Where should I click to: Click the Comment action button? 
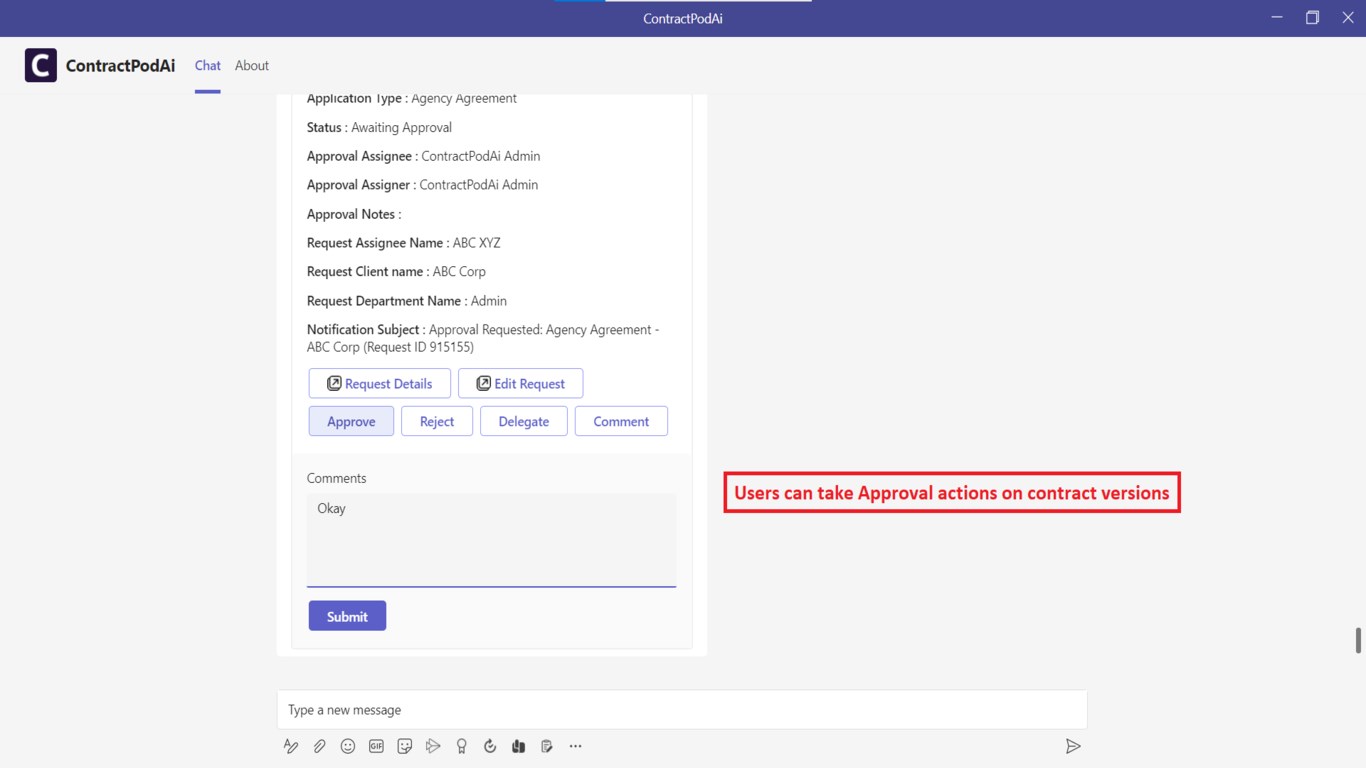click(621, 421)
